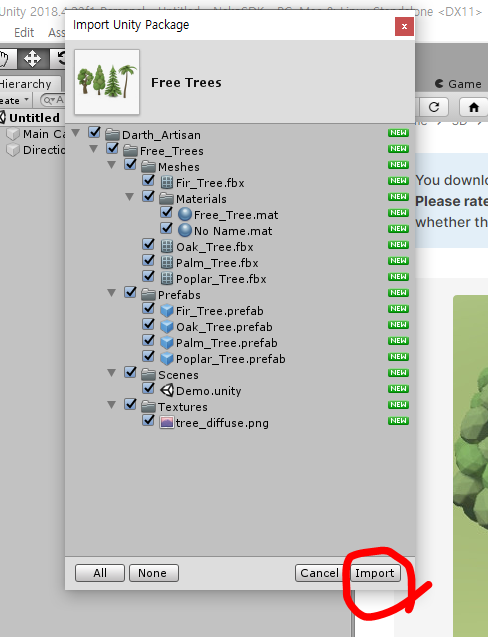Collapse the Prefabs folder arrow
488x637 pixels.
coord(111,293)
